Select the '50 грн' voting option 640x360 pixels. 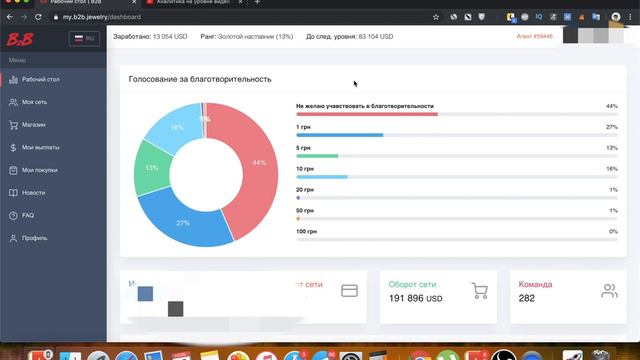[x=305, y=210]
